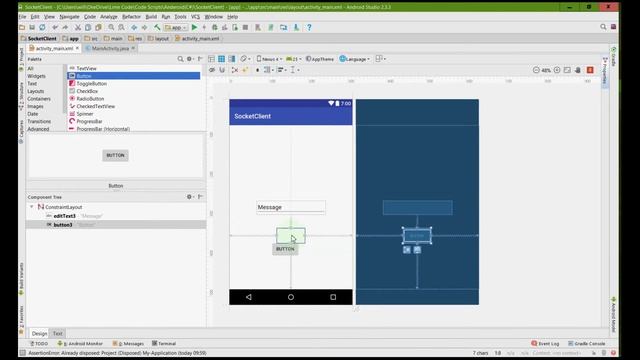Click the Synchronize refresh icon

[42, 27]
